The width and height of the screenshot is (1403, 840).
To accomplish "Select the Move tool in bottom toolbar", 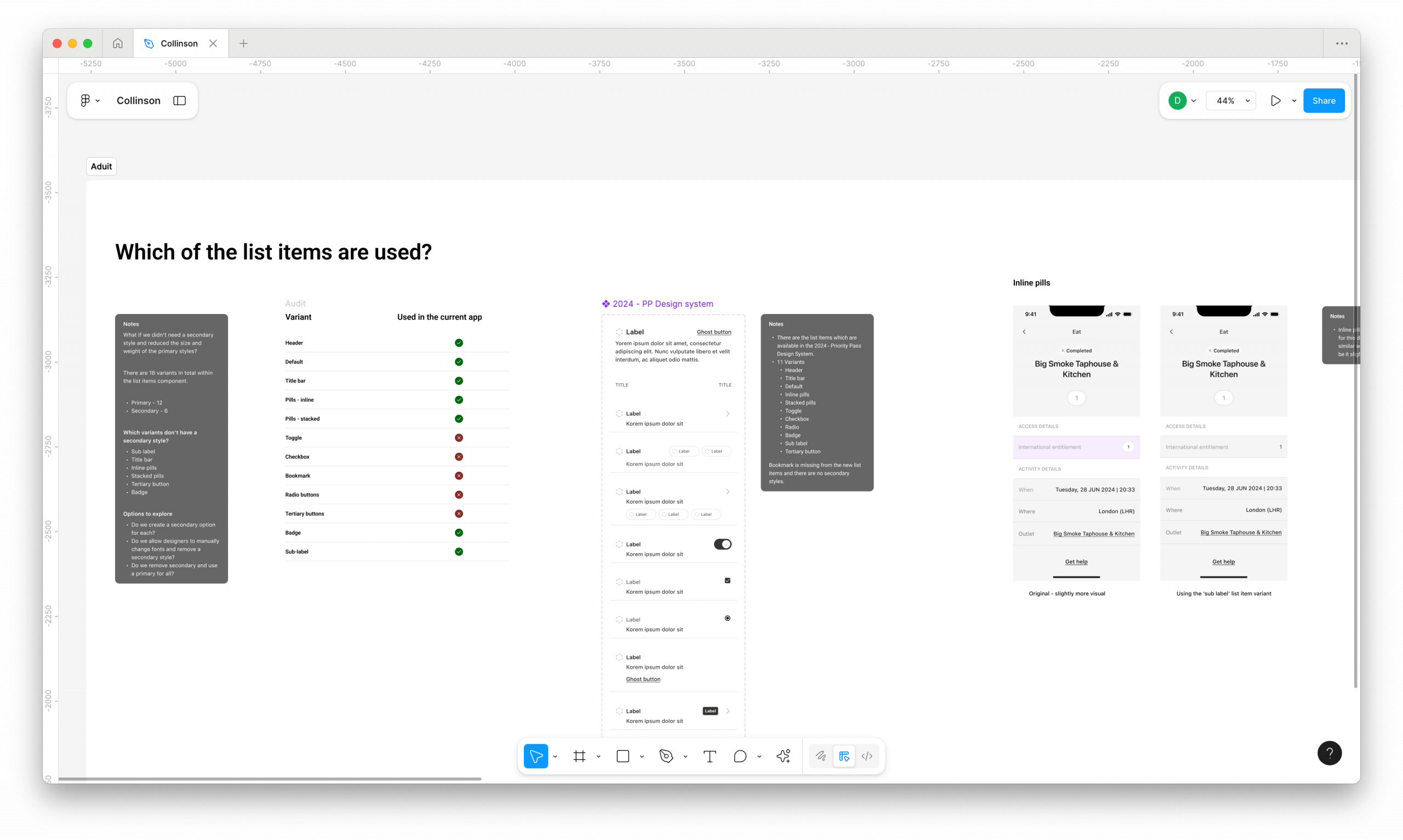I will [x=535, y=756].
